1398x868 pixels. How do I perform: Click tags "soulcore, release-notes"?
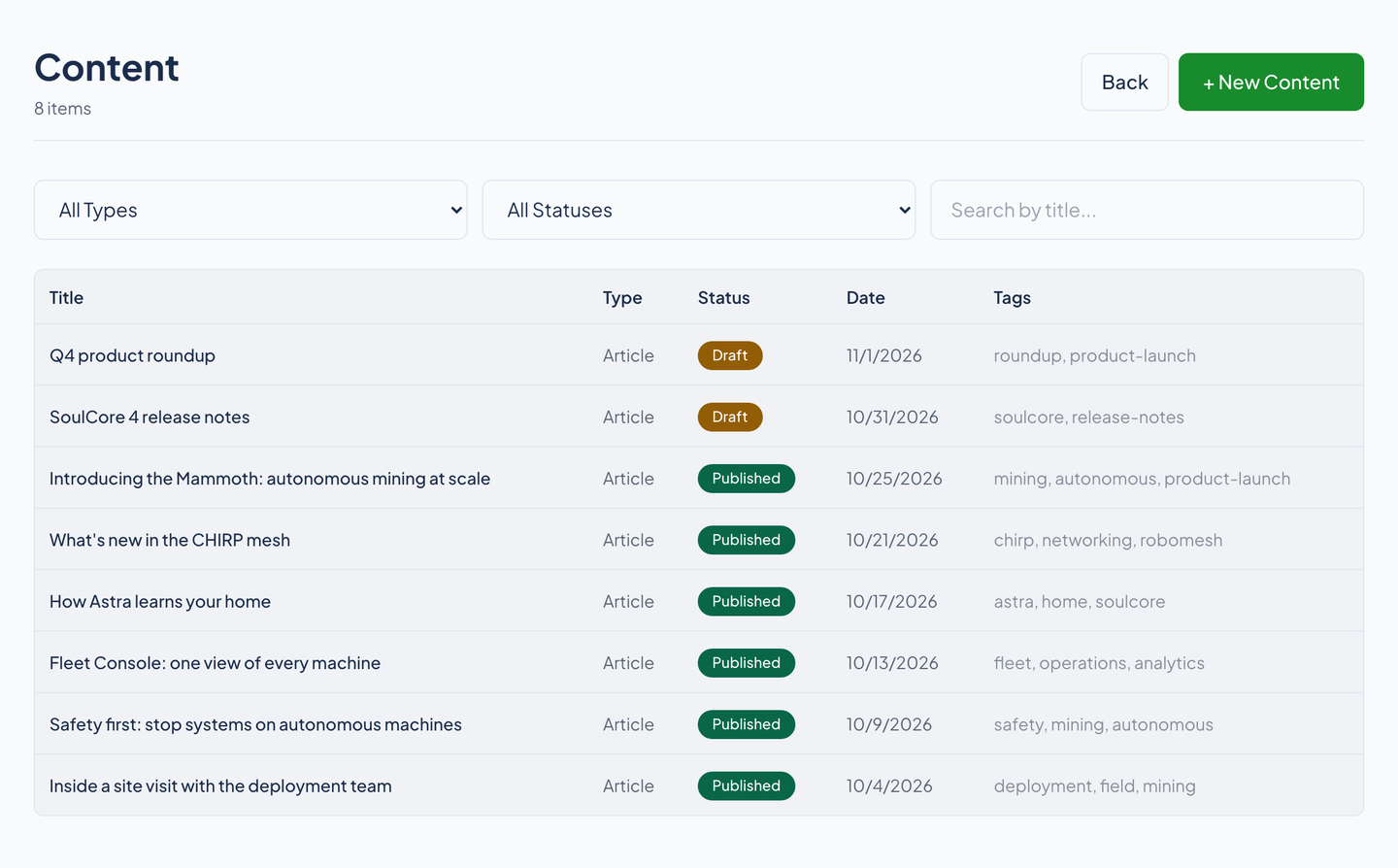pos(1088,417)
